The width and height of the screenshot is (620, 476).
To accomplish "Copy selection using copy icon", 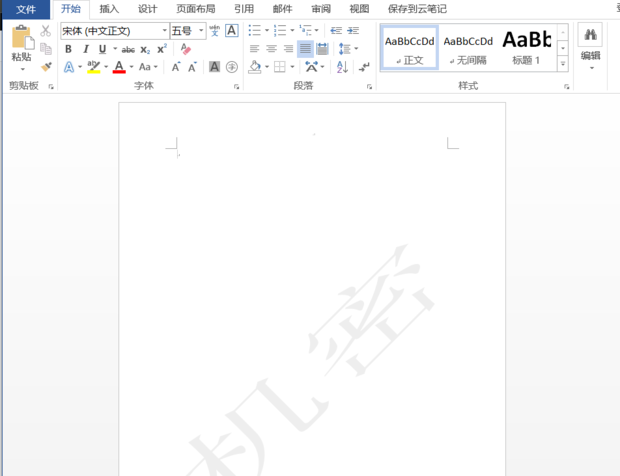I will (46, 49).
